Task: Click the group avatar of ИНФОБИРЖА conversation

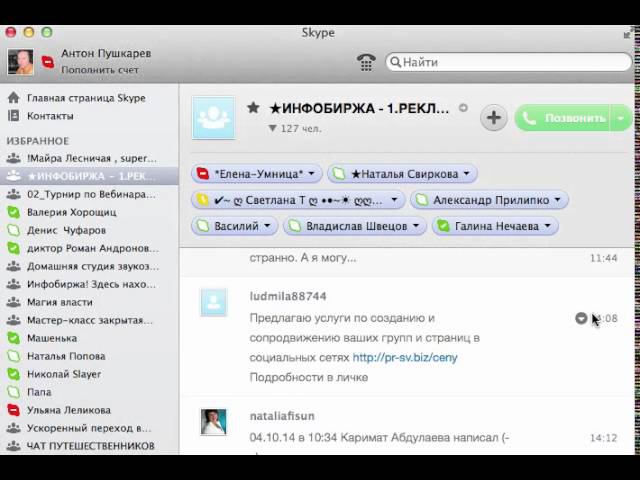Action: click(x=213, y=118)
